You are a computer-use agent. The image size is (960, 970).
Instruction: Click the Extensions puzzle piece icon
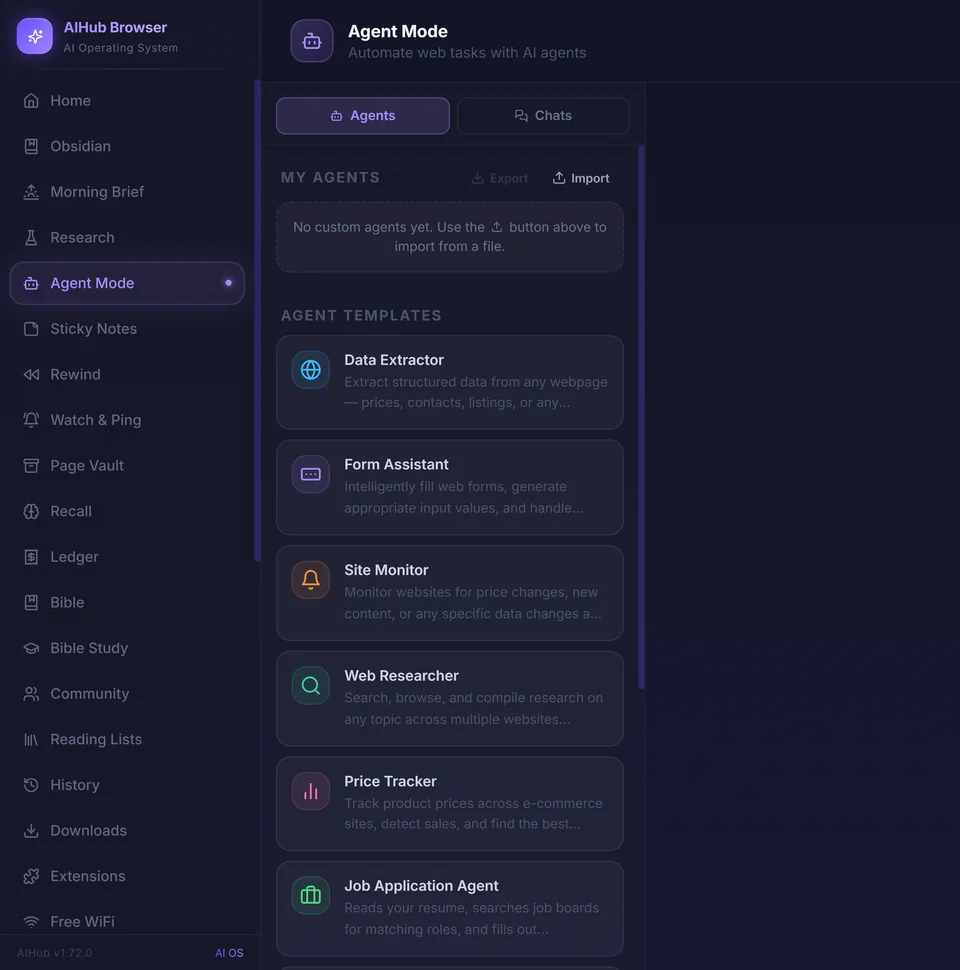[x=31, y=876]
